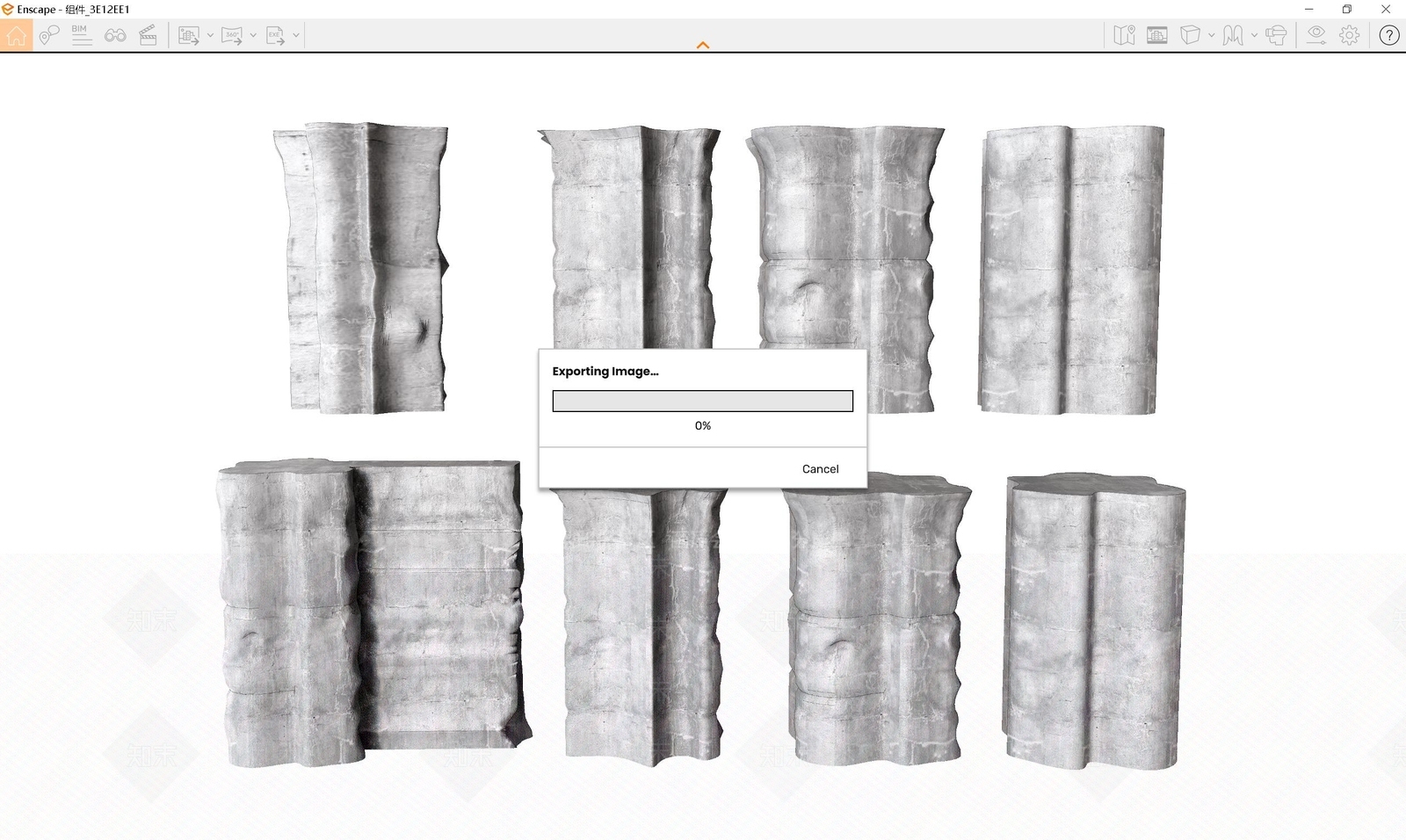Click the EXE standalone export icon
Image resolution: width=1406 pixels, height=840 pixels.
pos(275,35)
